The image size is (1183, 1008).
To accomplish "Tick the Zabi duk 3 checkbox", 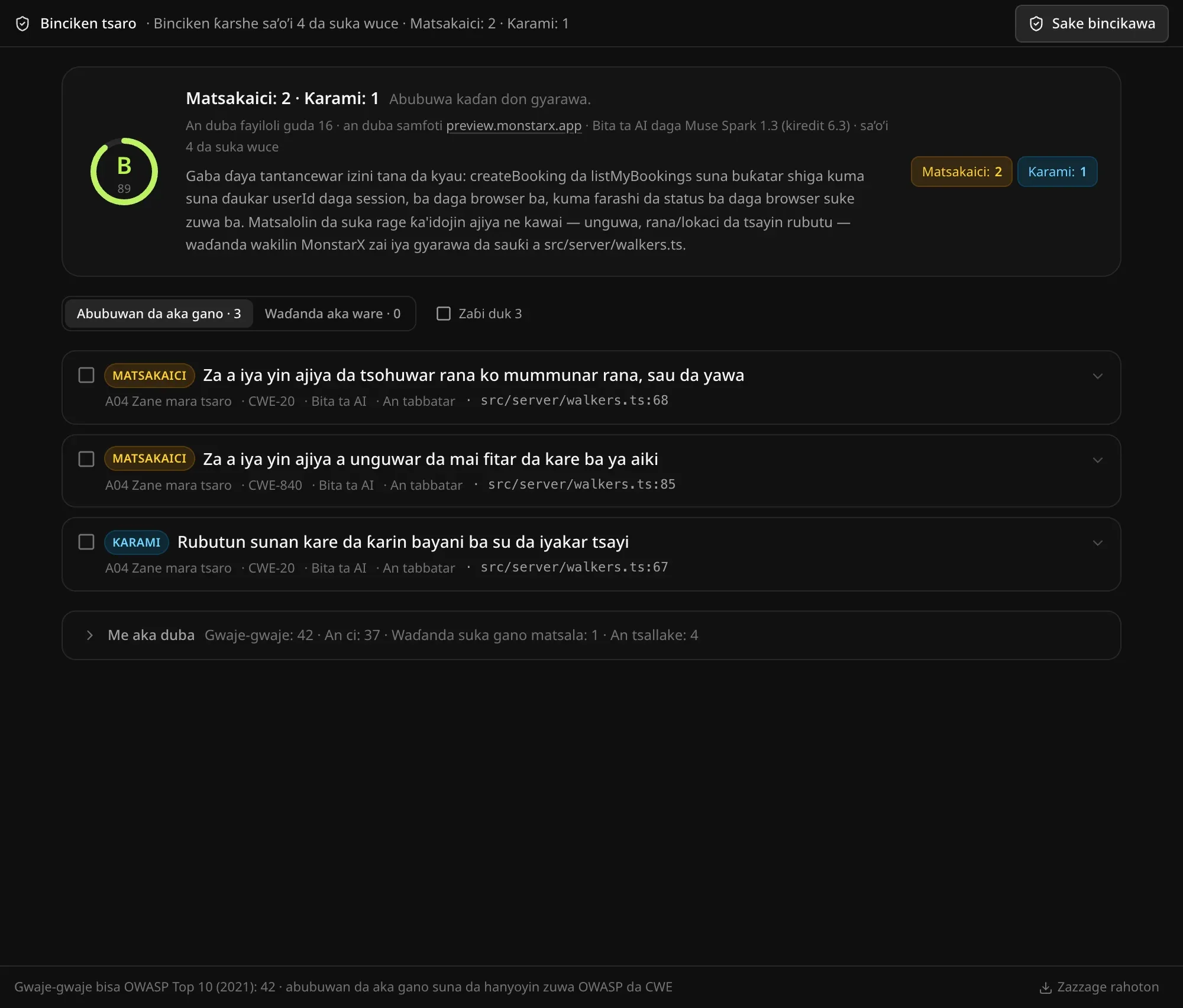I will pos(444,314).
